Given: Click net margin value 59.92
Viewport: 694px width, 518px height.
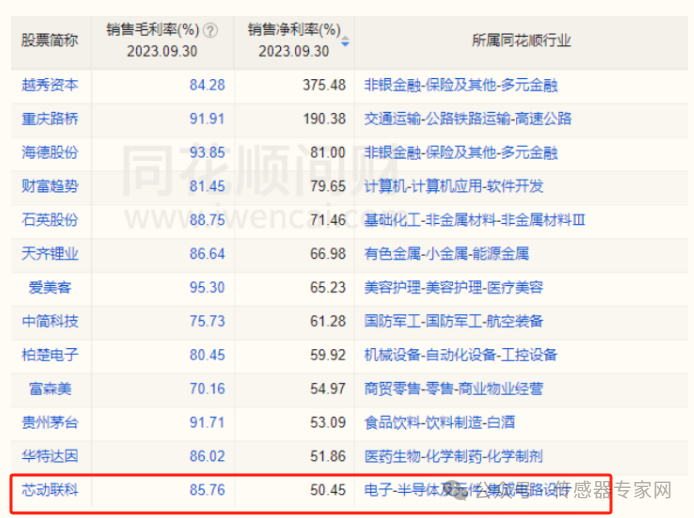Looking at the screenshot, I should tap(328, 355).
